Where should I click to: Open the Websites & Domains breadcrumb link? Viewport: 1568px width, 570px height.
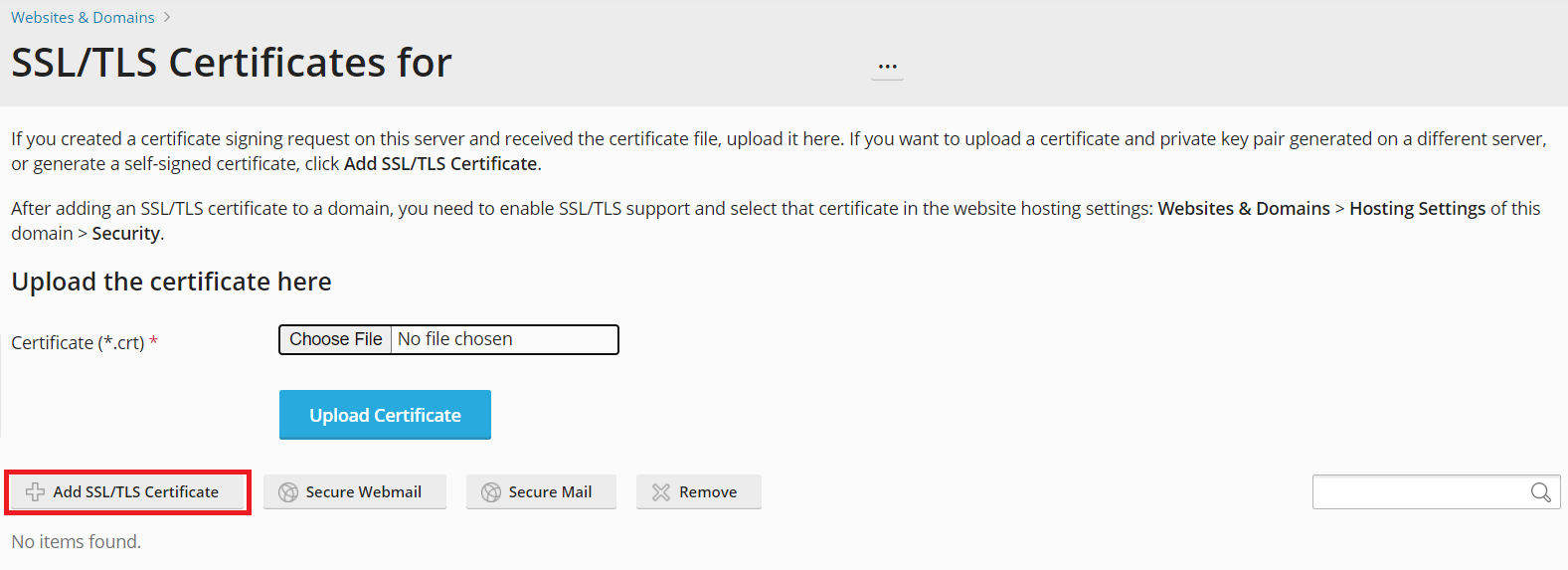83,17
